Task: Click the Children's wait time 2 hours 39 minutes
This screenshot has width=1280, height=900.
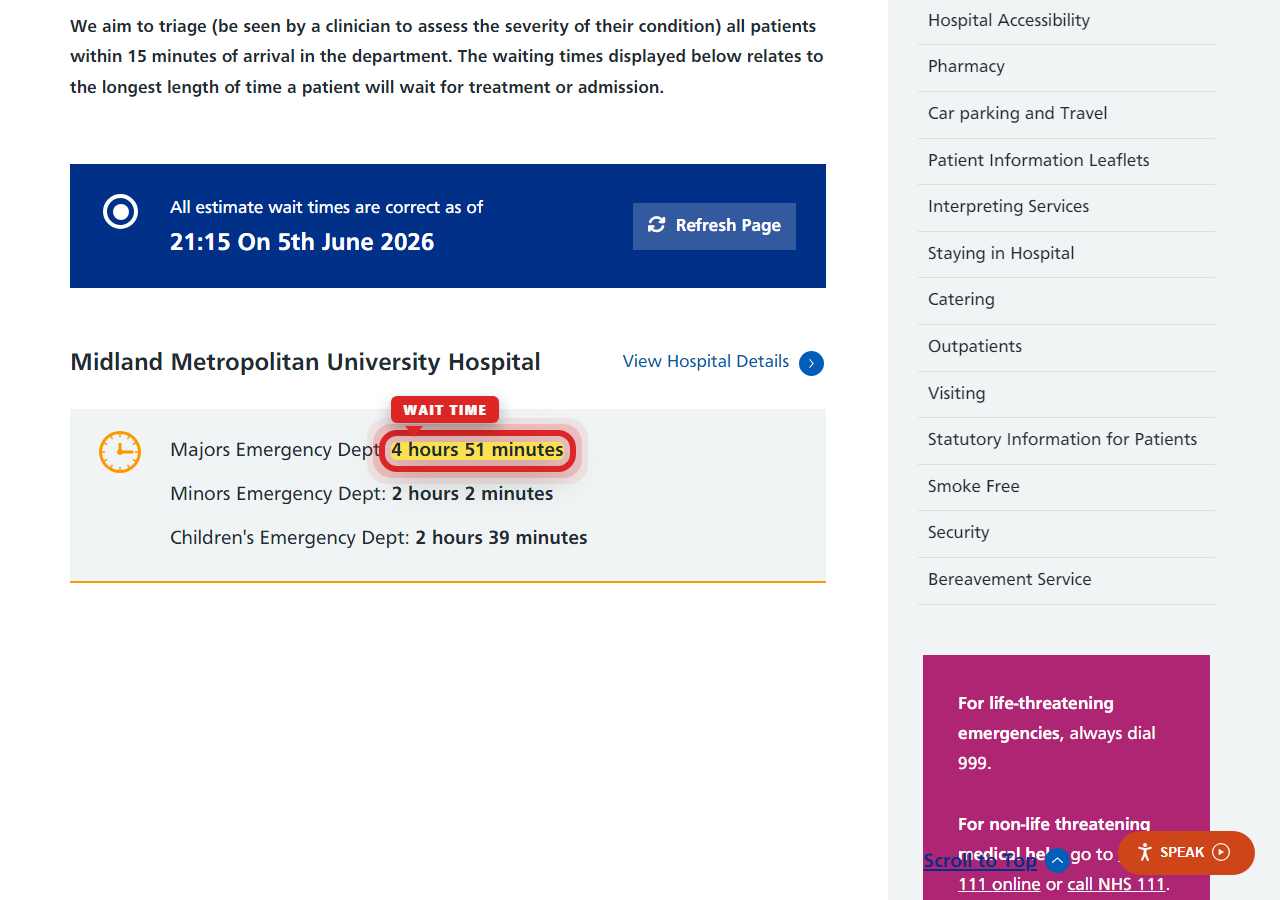Action: [501, 538]
